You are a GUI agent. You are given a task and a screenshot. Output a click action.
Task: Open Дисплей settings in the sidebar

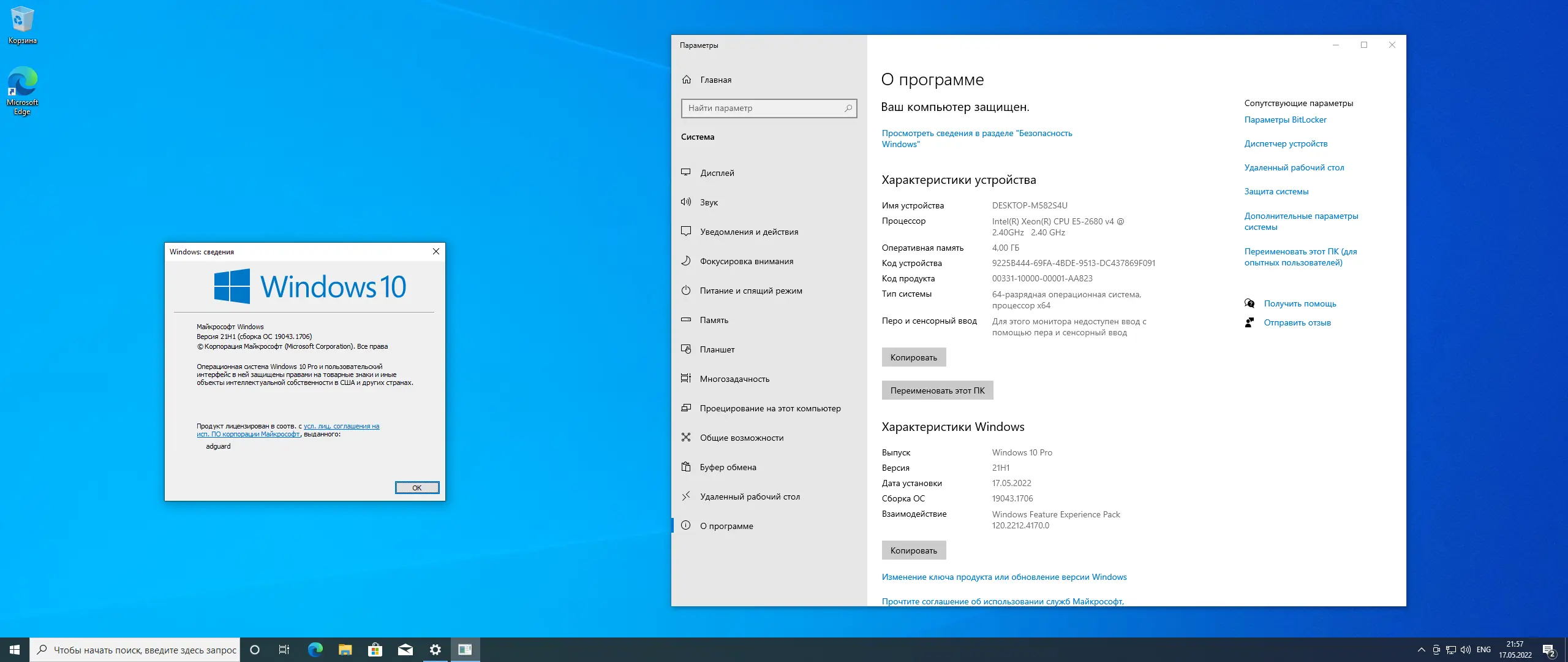point(717,172)
